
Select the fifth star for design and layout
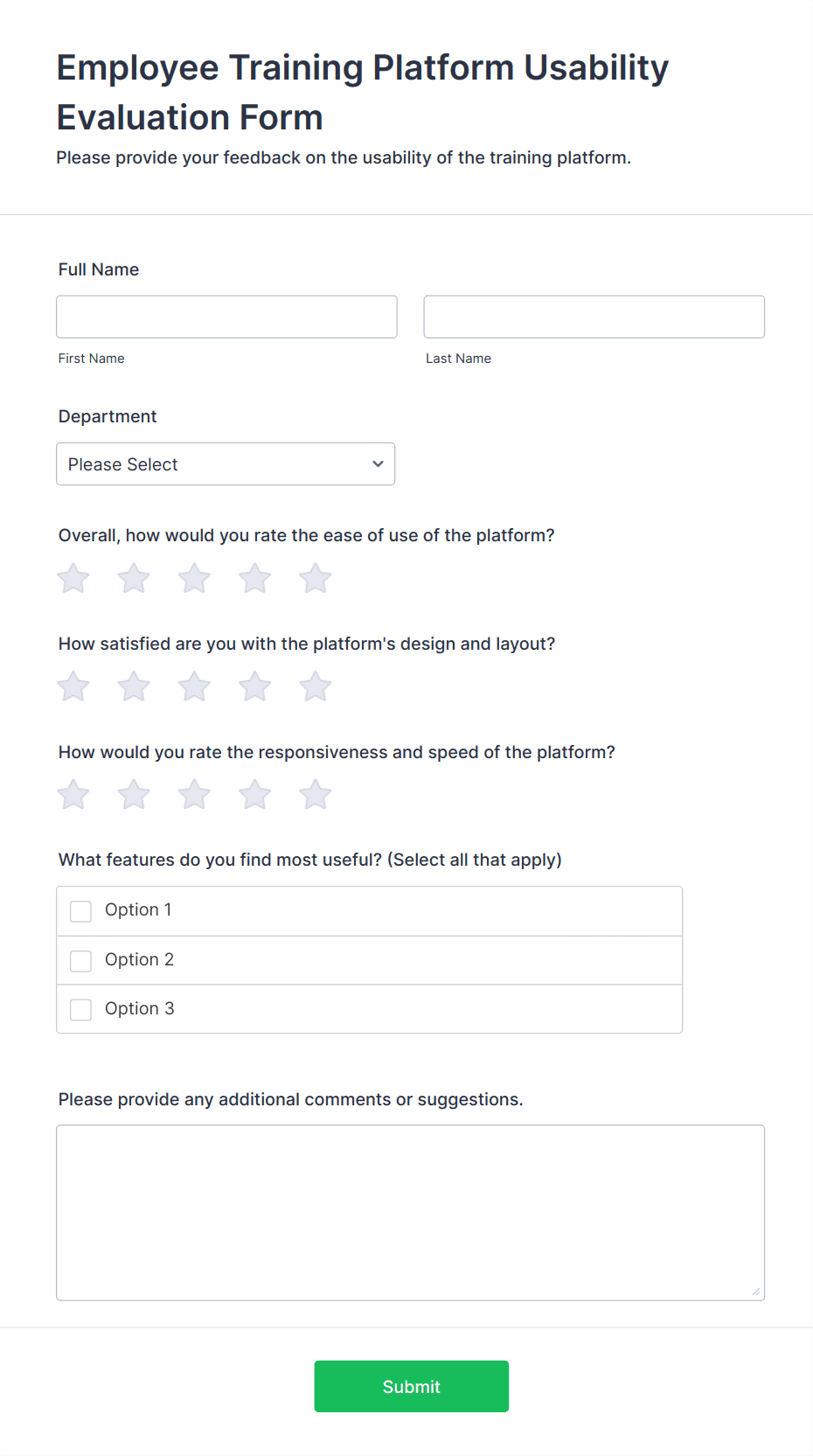[315, 686]
